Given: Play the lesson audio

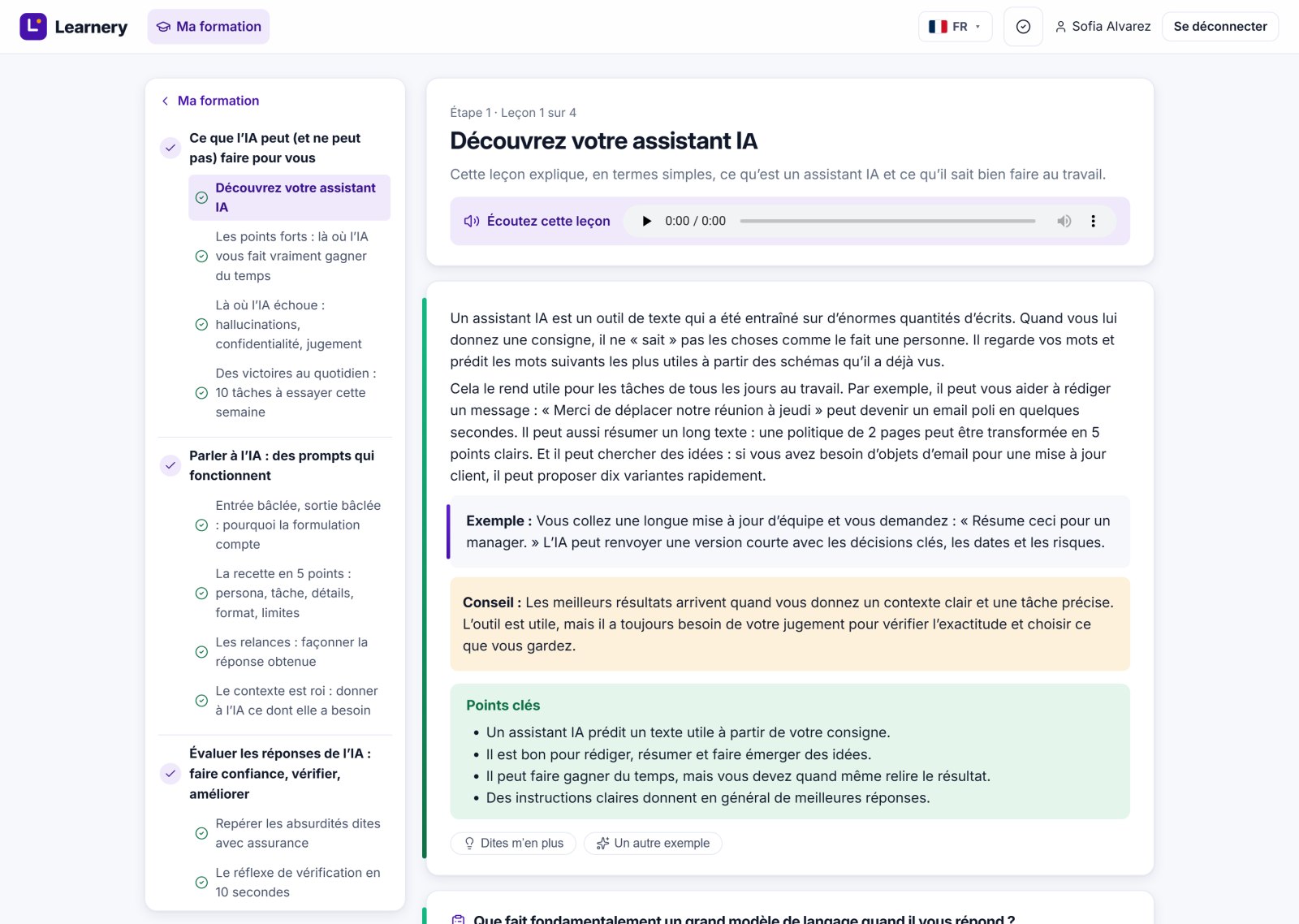Looking at the screenshot, I should pos(646,221).
